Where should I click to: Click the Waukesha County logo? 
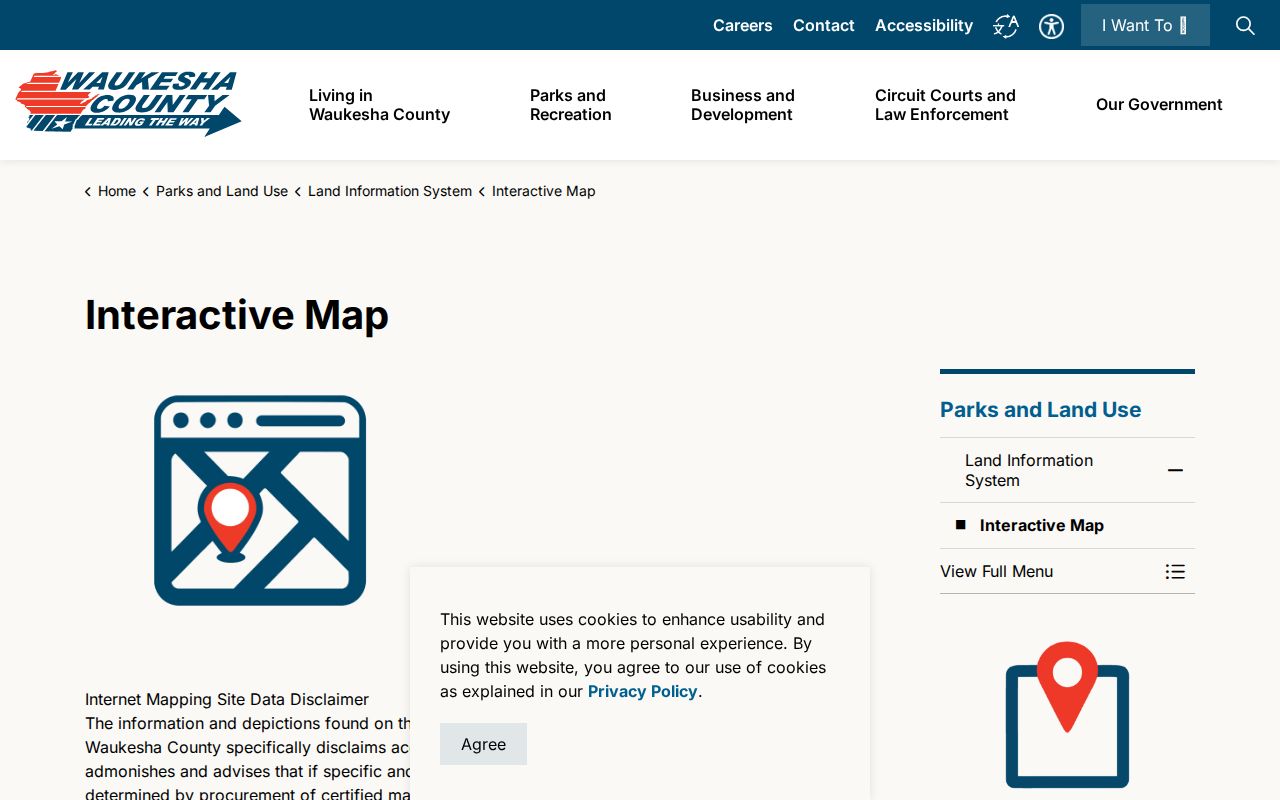[128, 103]
